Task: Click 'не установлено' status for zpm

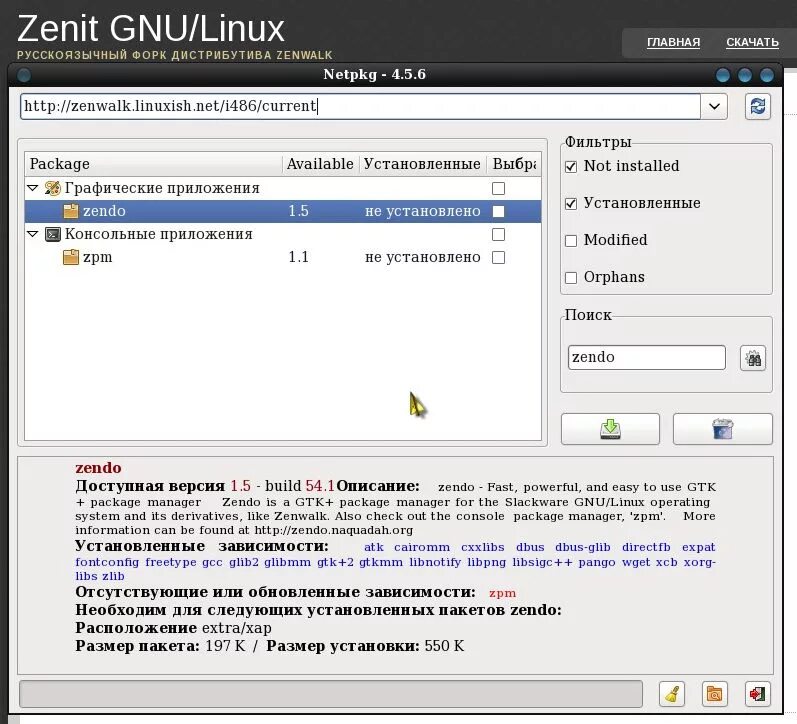Action: [422, 257]
